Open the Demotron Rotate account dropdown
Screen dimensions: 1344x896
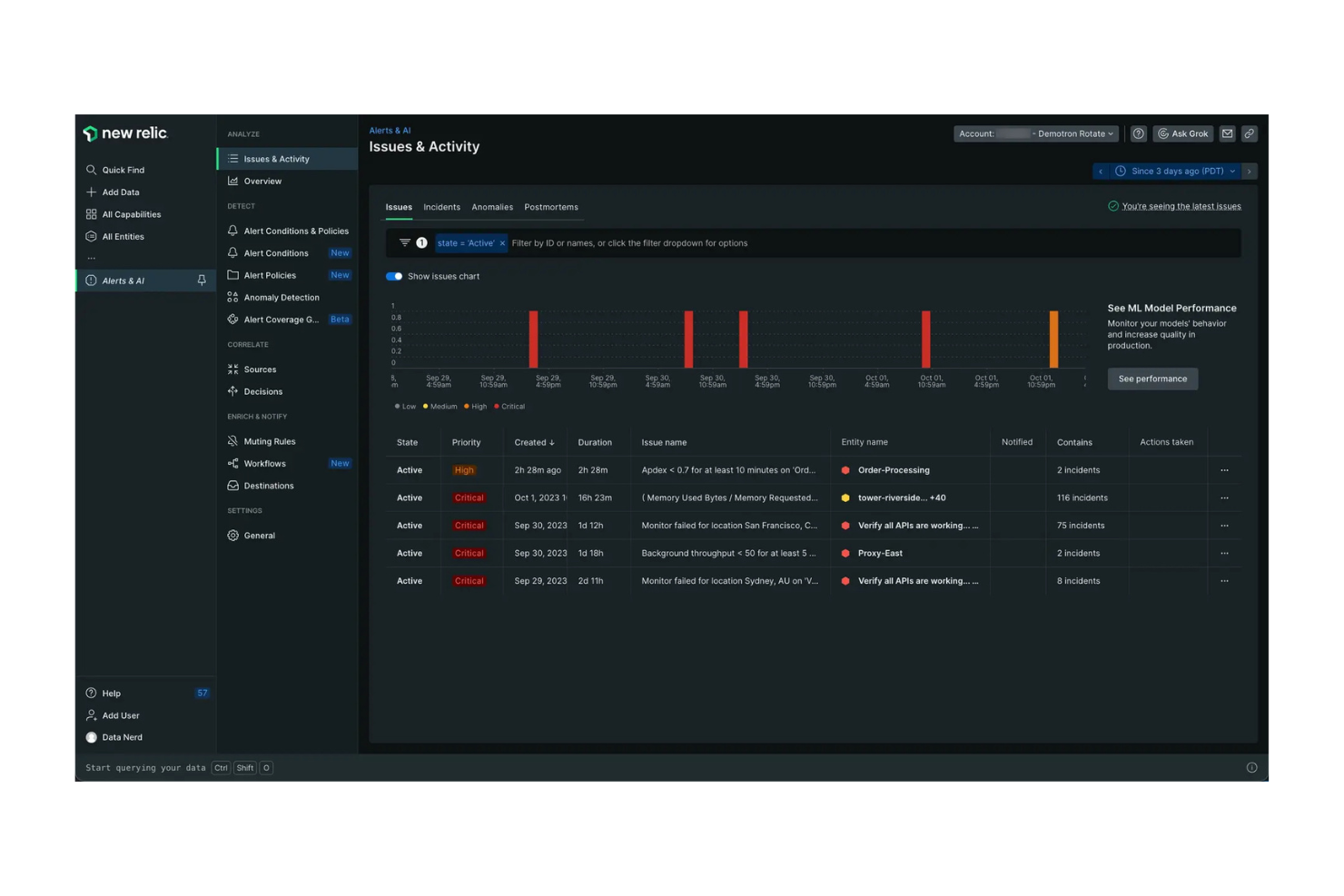click(1035, 133)
